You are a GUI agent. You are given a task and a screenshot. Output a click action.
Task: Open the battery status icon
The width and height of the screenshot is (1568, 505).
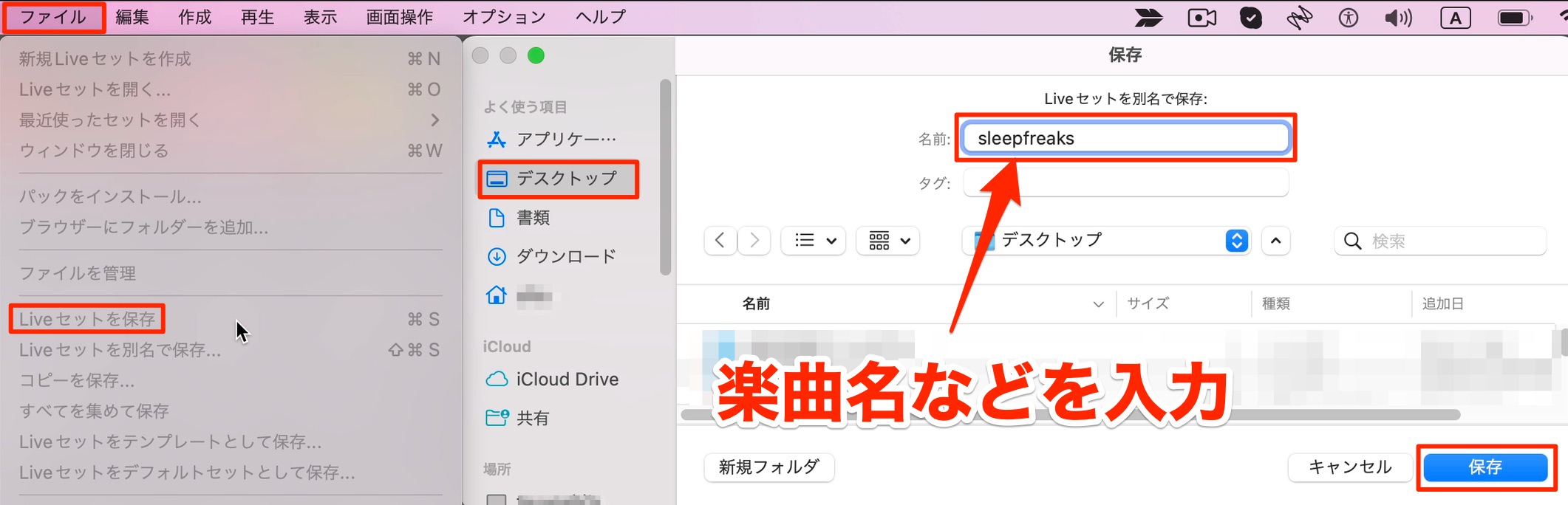(x=1514, y=18)
